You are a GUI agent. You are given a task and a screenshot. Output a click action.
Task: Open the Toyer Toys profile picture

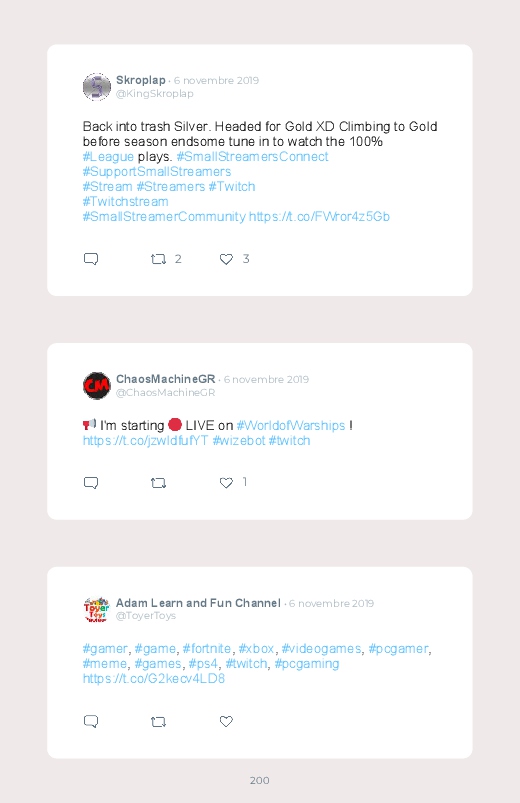pos(97,609)
